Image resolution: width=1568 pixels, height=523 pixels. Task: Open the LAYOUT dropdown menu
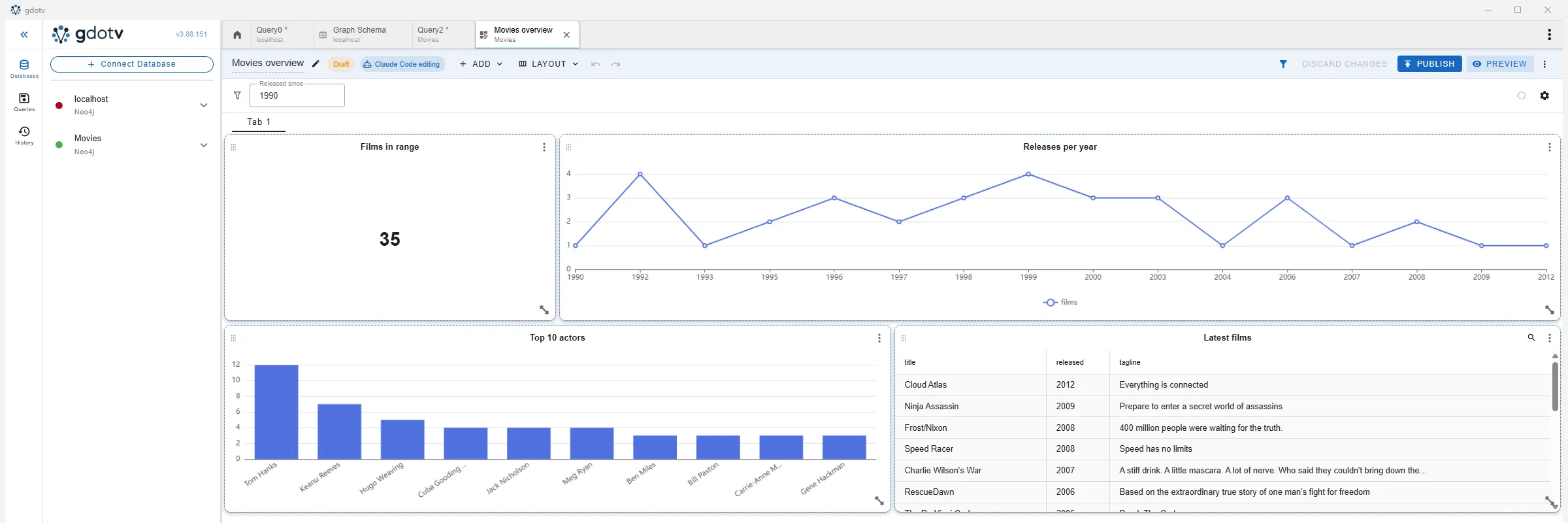[x=549, y=64]
